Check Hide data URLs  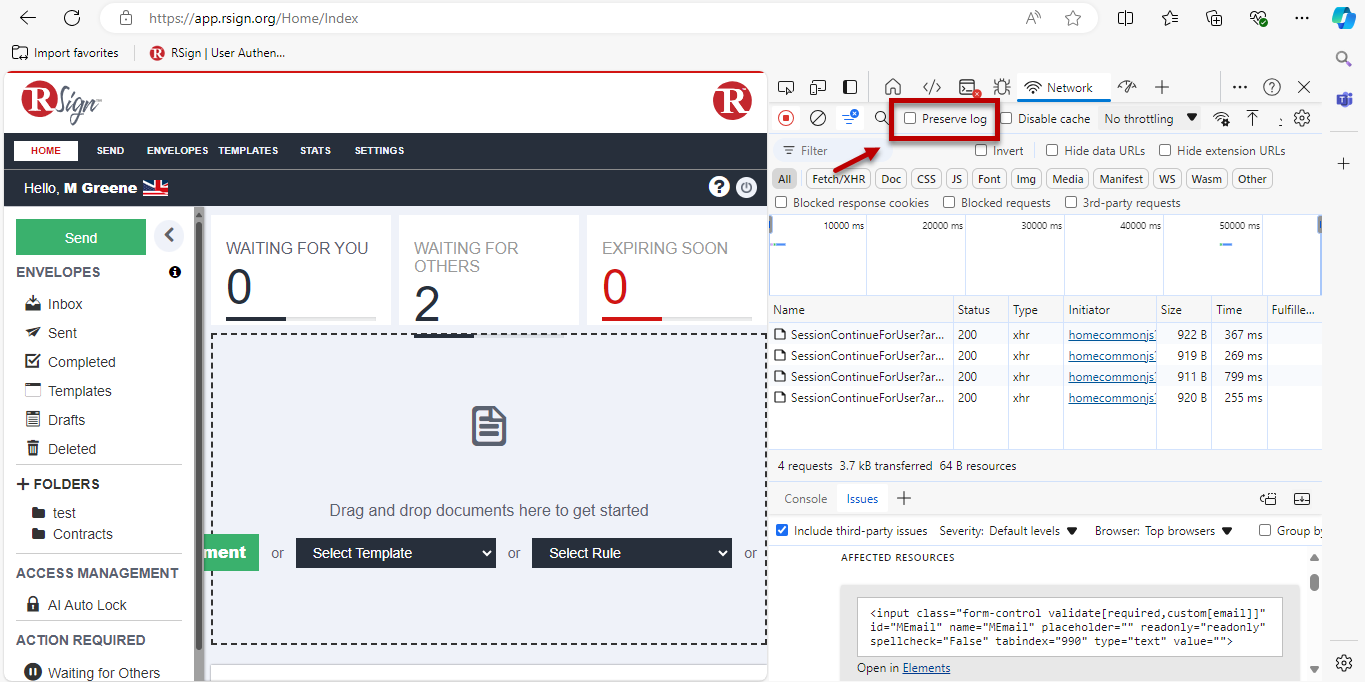(x=1052, y=150)
